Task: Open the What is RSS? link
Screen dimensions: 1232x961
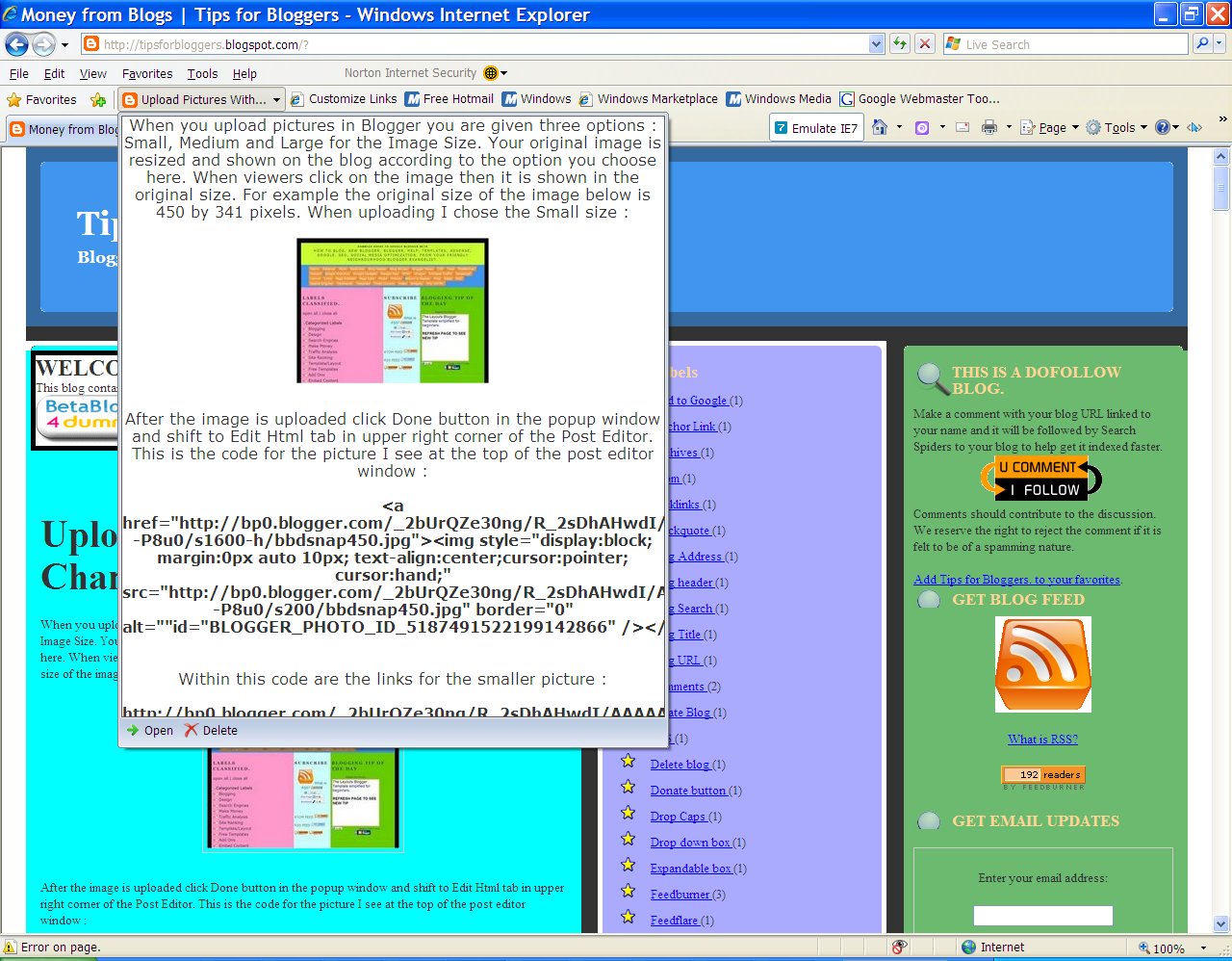Action: (1042, 739)
